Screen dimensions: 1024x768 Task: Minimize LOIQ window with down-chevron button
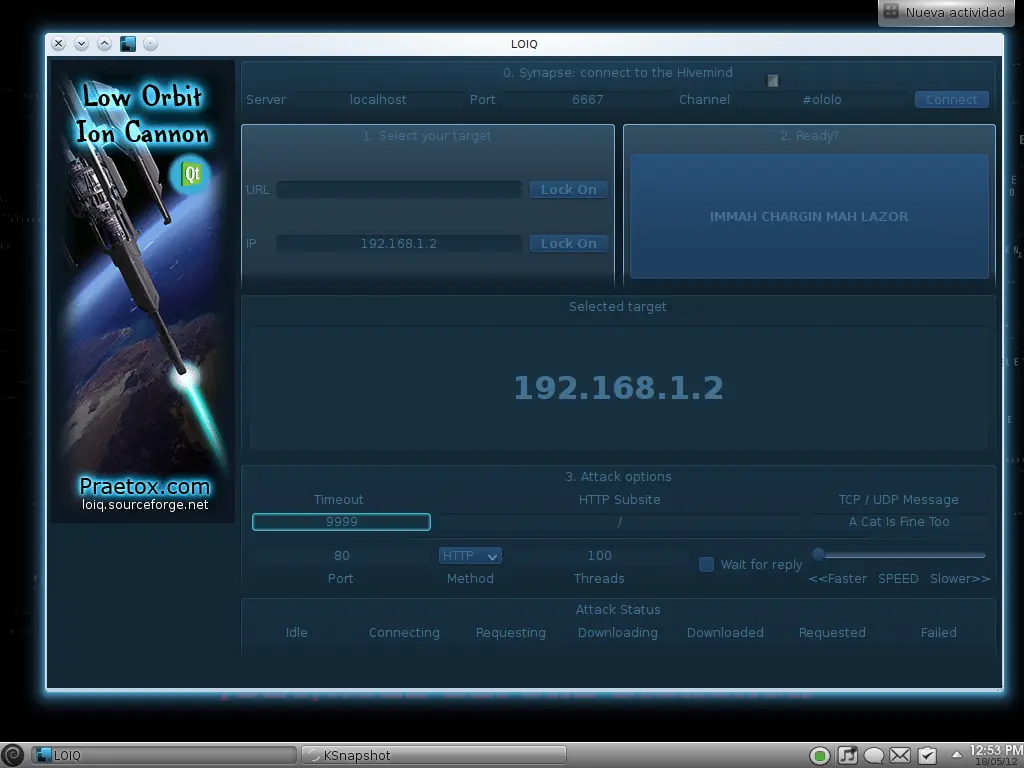pyautogui.click(x=81, y=44)
